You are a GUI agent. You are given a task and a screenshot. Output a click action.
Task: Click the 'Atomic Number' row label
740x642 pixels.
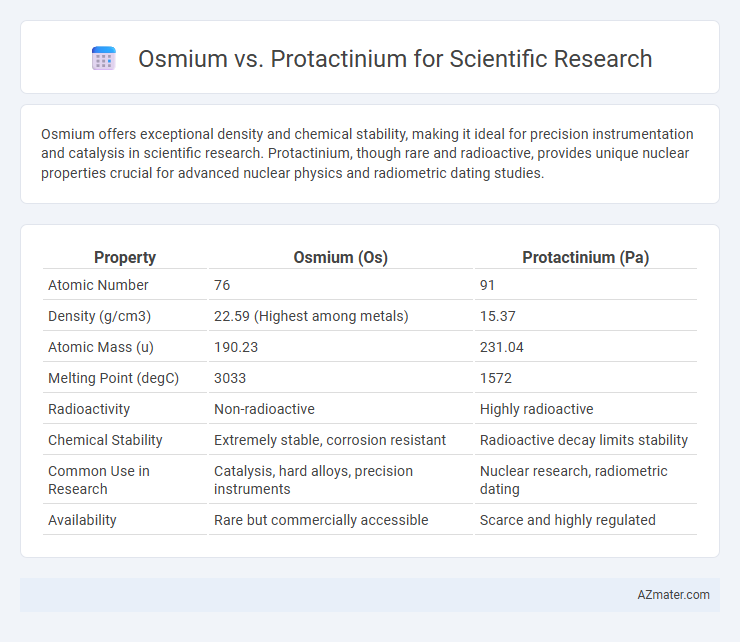[x=98, y=285]
